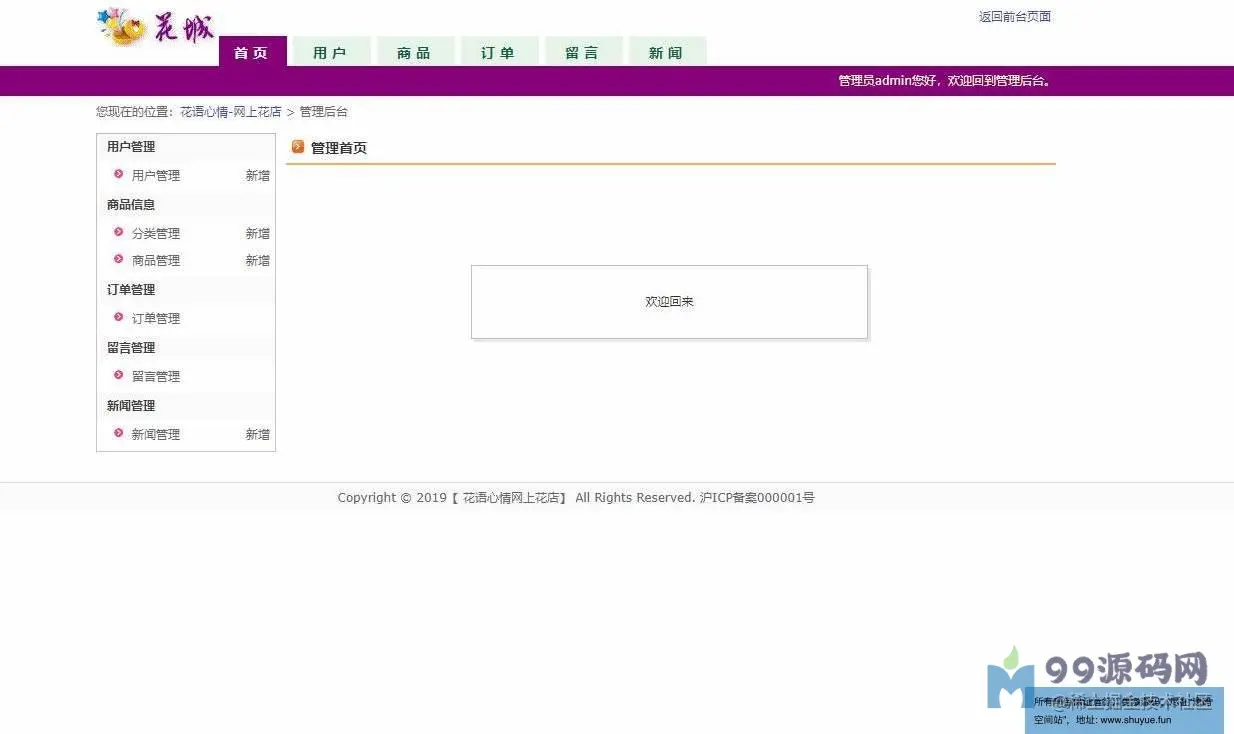Click 新增 next to 新闻管理
The width and height of the screenshot is (1234, 734).
click(258, 434)
